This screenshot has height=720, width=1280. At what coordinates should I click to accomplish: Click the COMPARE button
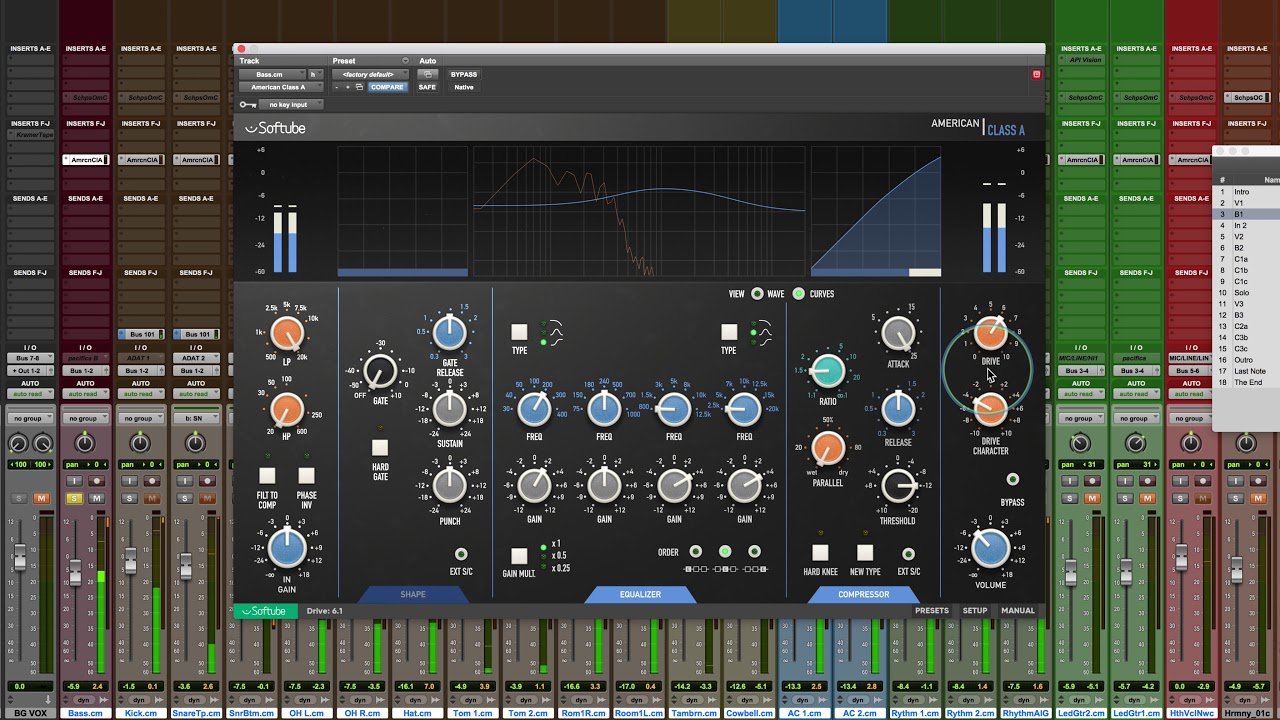click(387, 87)
